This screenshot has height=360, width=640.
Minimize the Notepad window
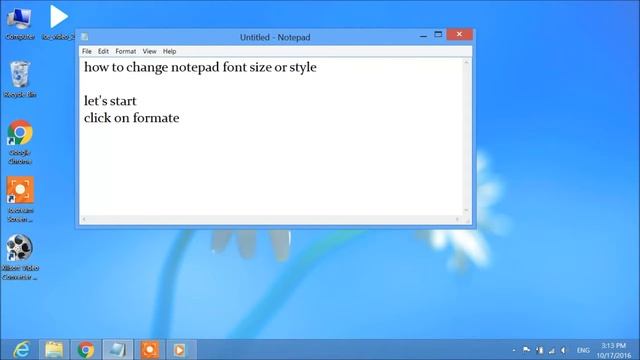[x=423, y=36]
